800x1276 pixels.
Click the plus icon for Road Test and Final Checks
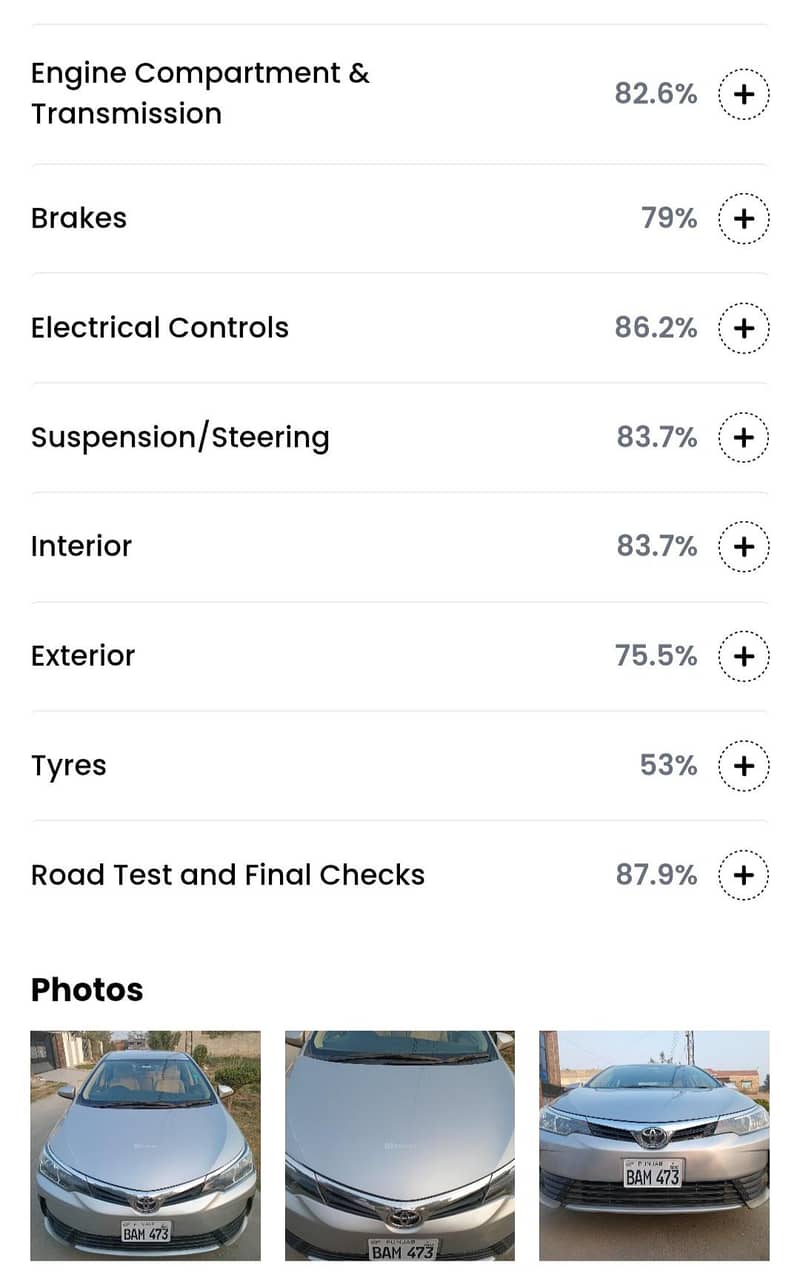pos(743,875)
